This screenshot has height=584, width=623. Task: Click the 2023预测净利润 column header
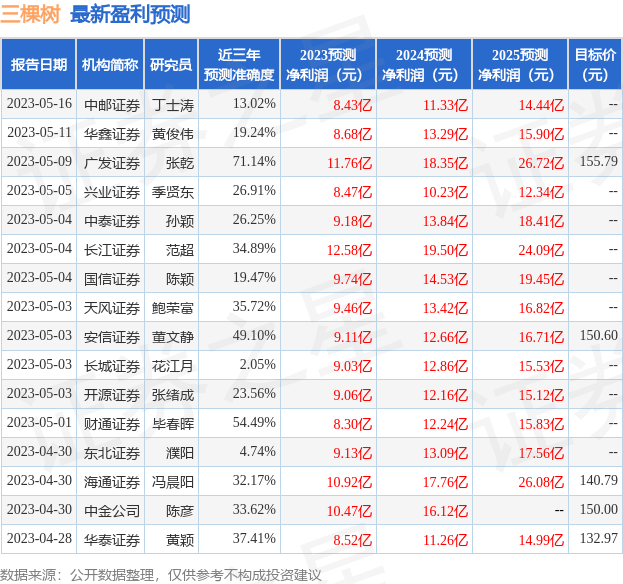click(x=328, y=65)
